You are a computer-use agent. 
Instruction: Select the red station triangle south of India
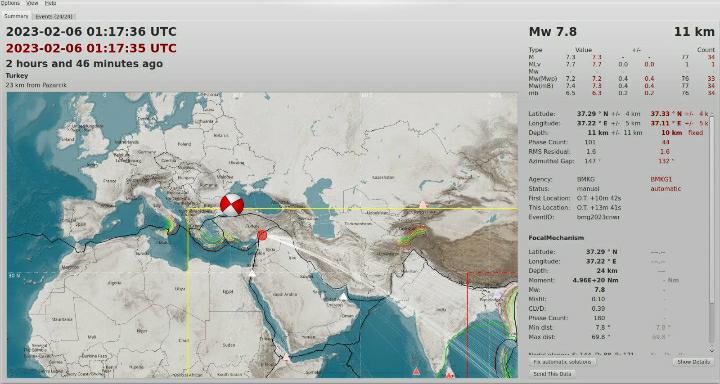[416, 371]
